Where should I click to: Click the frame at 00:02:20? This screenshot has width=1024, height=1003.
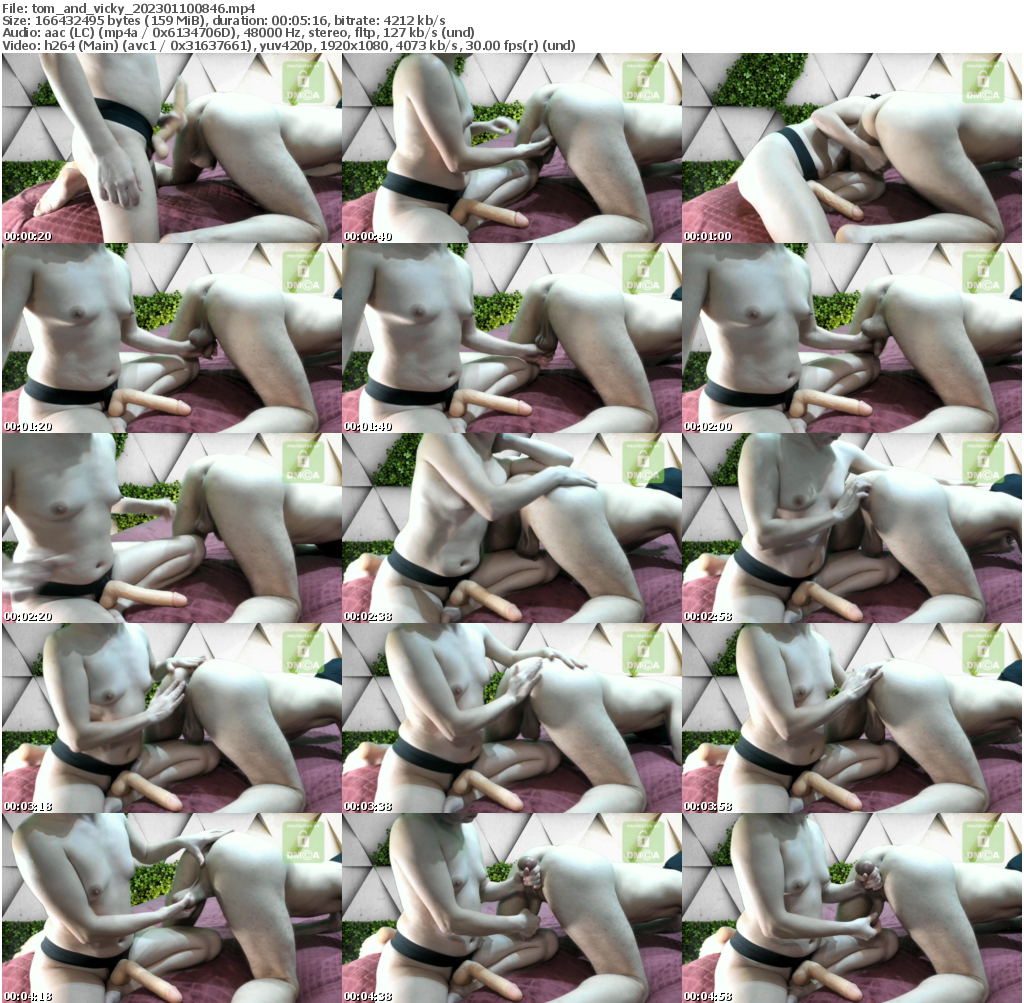pos(171,528)
